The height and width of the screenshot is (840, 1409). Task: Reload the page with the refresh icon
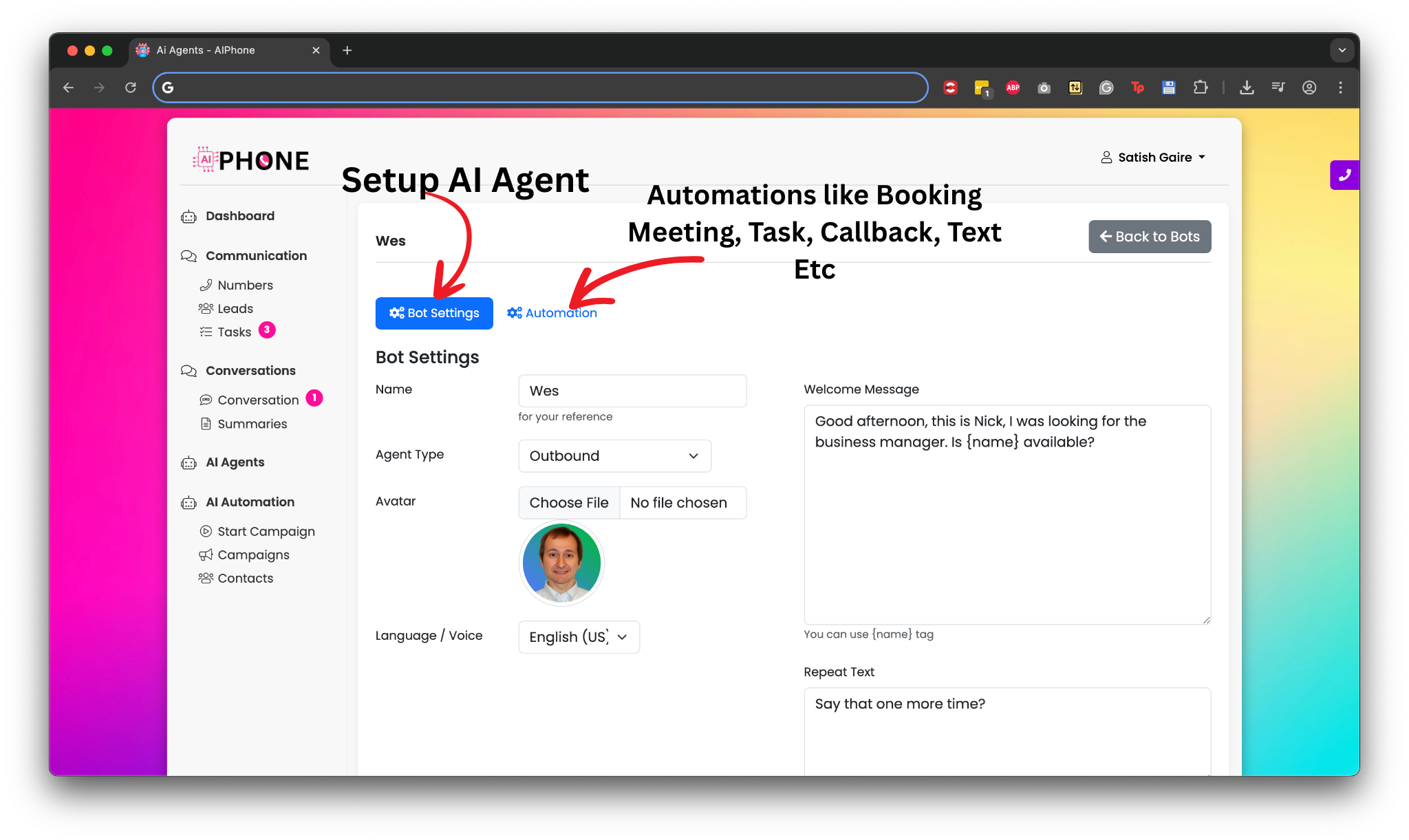tap(130, 87)
